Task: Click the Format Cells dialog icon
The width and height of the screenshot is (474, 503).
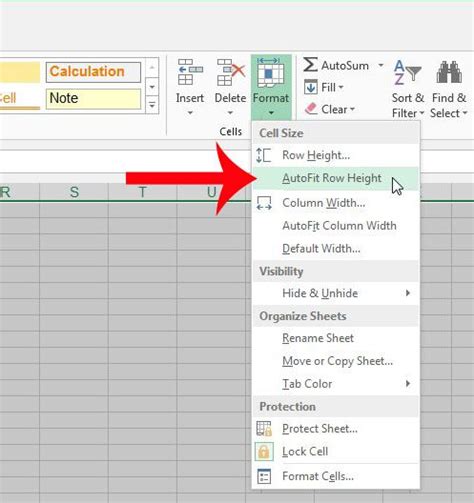Action: coord(264,476)
